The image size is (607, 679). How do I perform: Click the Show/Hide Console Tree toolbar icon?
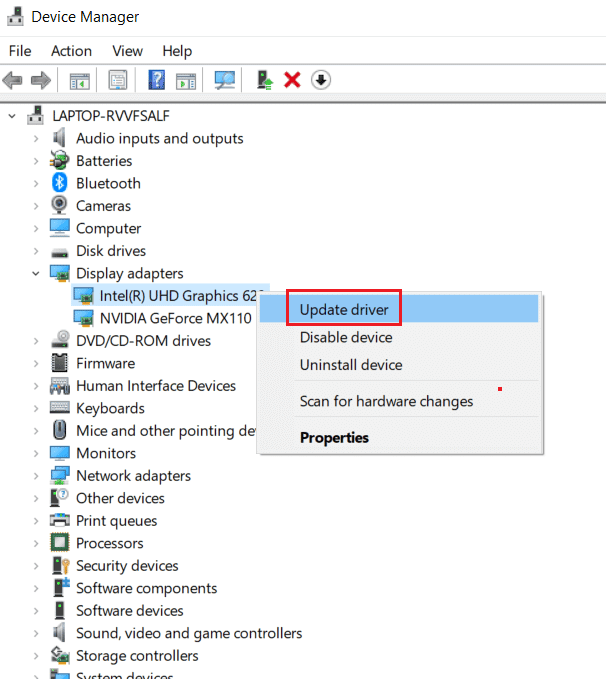point(77,80)
